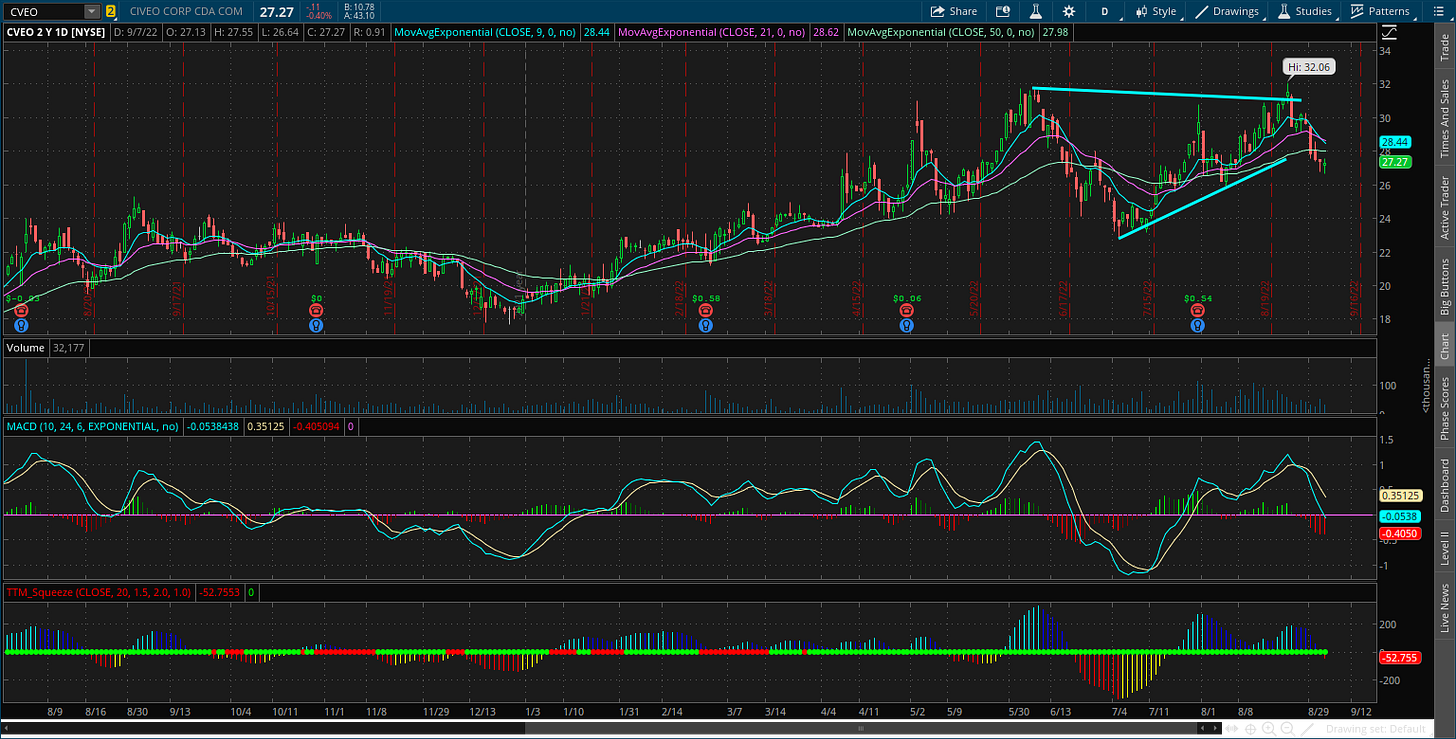Screen dimensions: 1456x739
Task: Open the Studies menu
Action: click(1304, 11)
